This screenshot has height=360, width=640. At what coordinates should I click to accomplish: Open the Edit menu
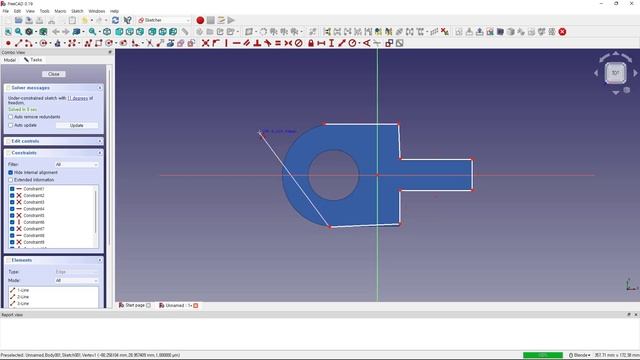17,11
